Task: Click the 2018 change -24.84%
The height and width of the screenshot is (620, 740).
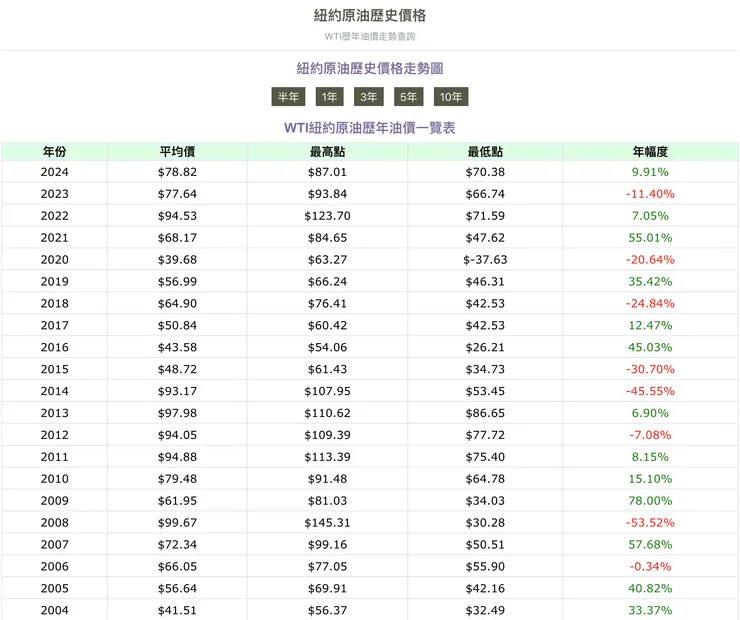Action: click(x=650, y=304)
